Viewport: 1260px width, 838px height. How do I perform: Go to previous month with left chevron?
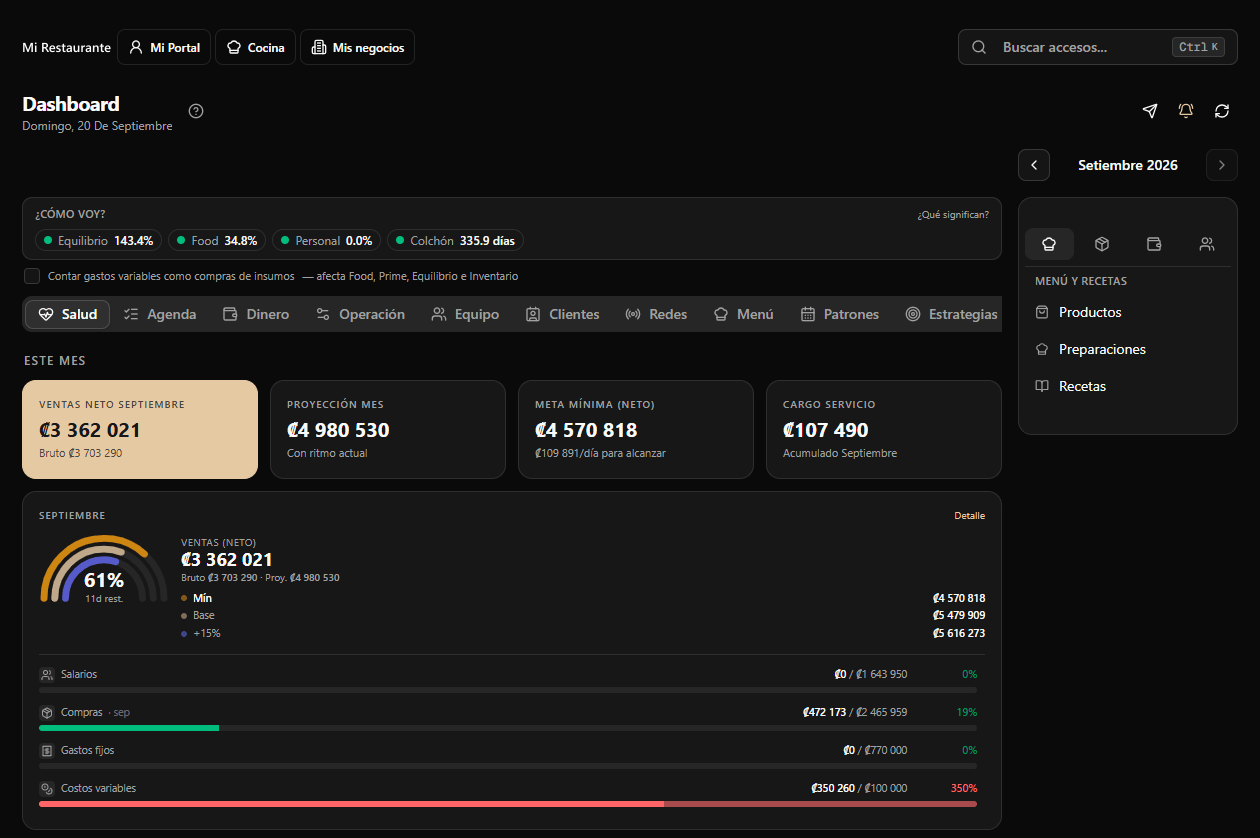click(1034, 165)
